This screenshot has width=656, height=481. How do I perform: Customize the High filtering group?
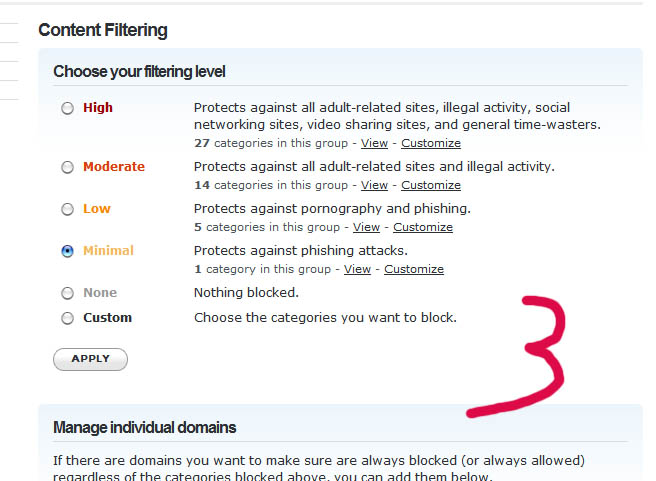pos(431,143)
